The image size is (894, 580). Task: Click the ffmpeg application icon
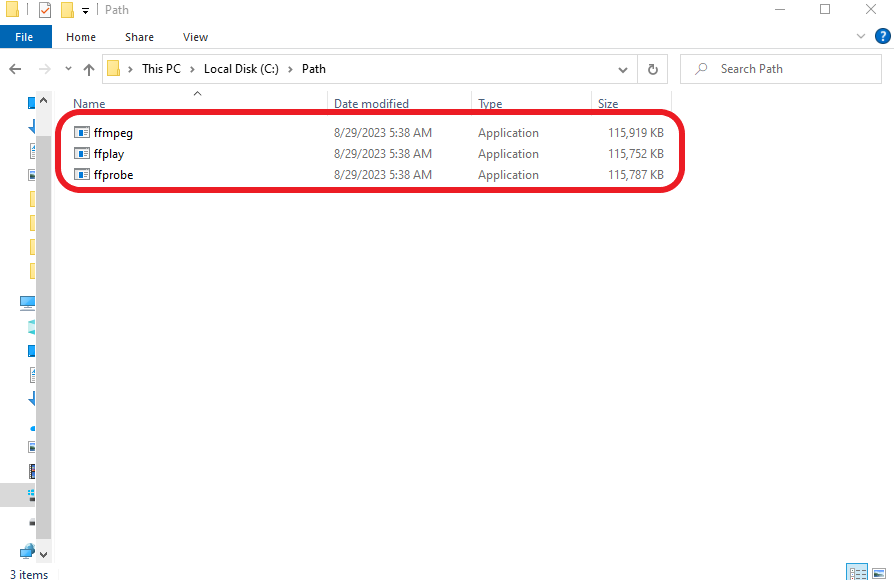click(82, 133)
